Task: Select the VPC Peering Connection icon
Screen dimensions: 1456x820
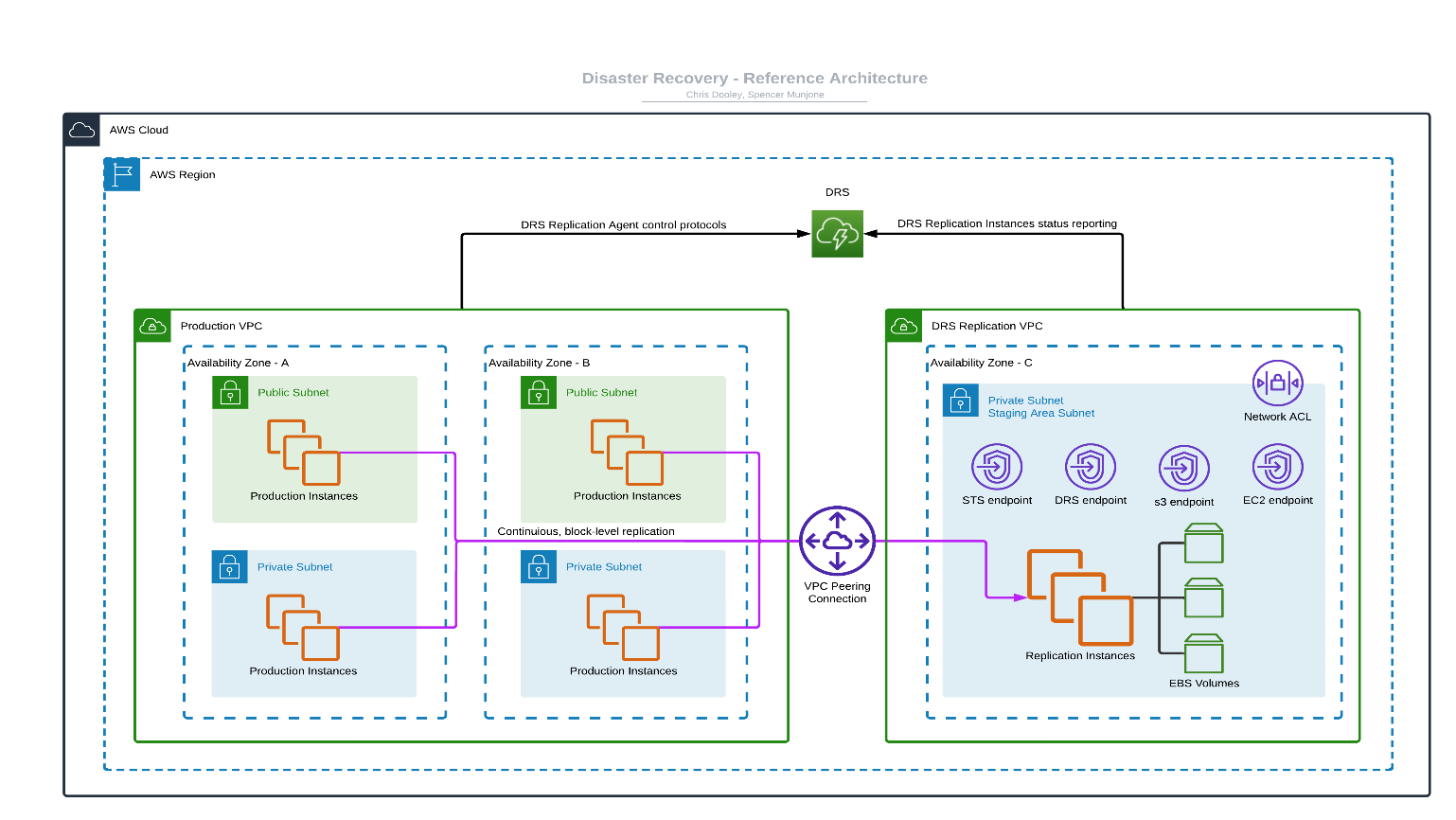Action: (837, 541)
